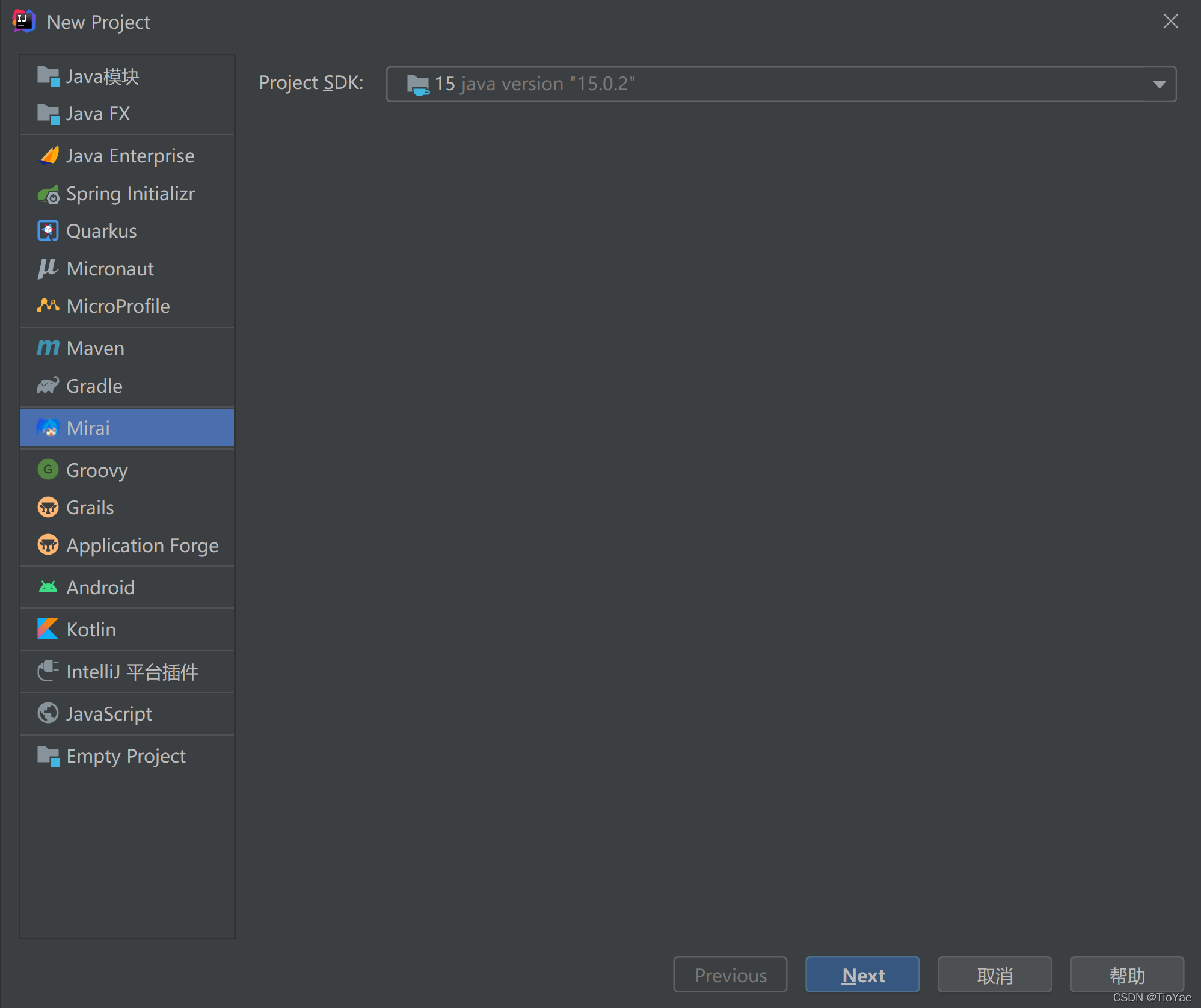1201x1008 pixels.
Task: Select Java模块 project type
Action: 127,76
